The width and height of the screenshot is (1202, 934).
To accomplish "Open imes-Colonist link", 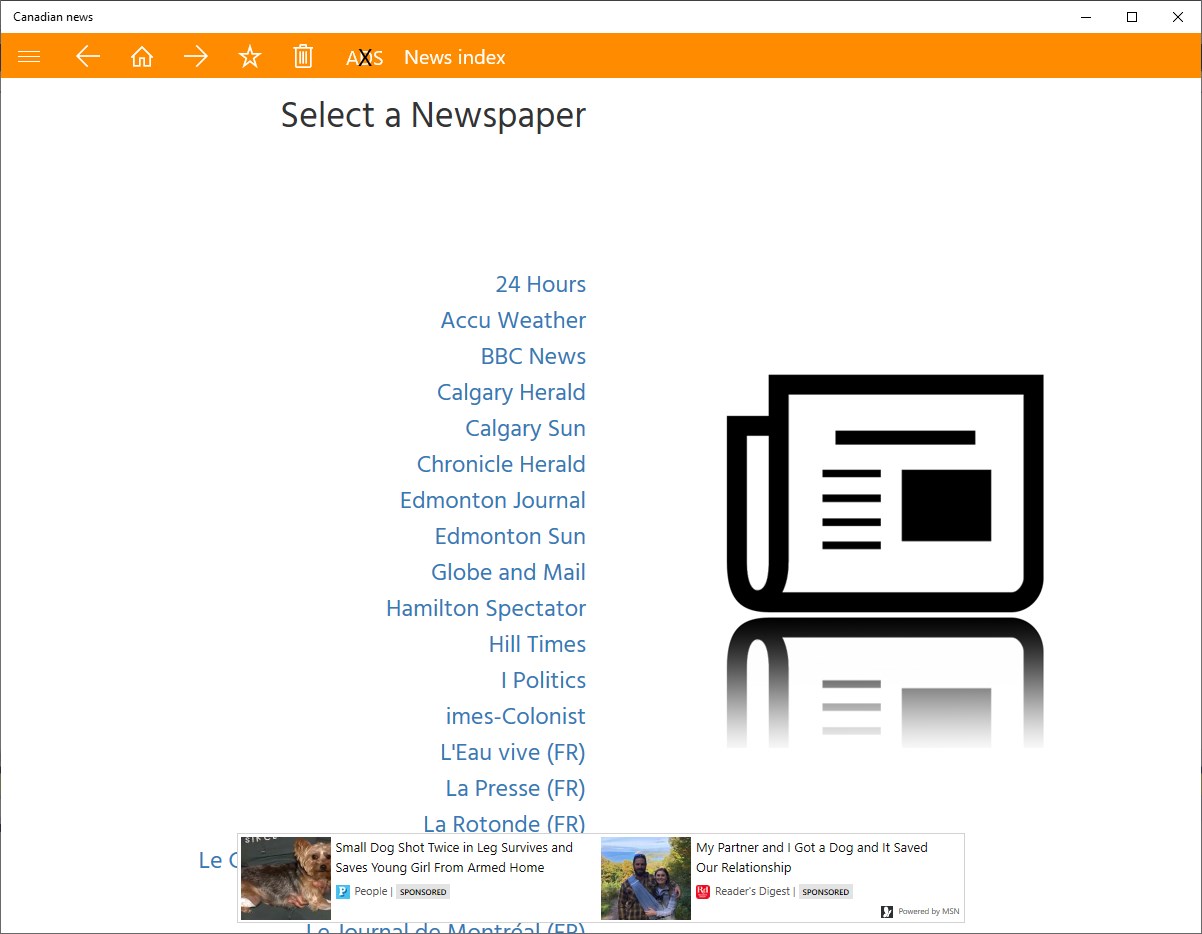I will (516, 717).
